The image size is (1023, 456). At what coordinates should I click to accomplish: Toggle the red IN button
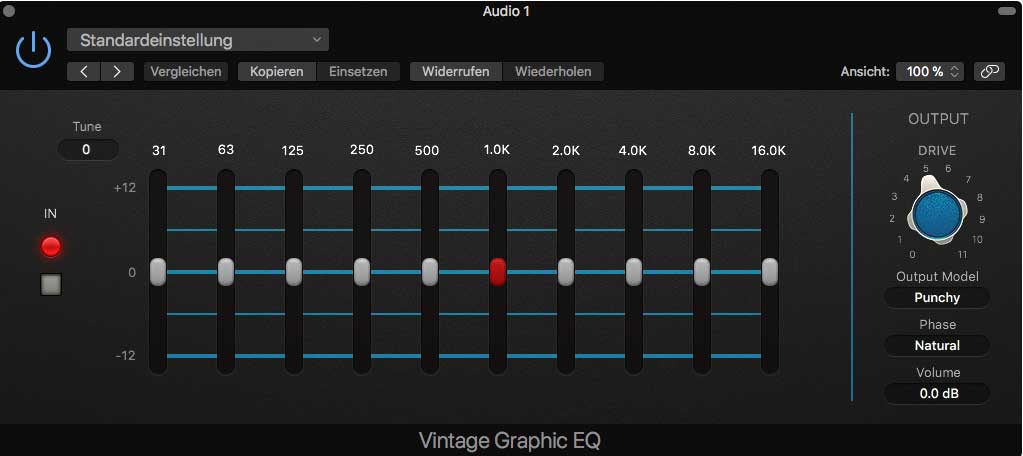(x=51, y=246)
